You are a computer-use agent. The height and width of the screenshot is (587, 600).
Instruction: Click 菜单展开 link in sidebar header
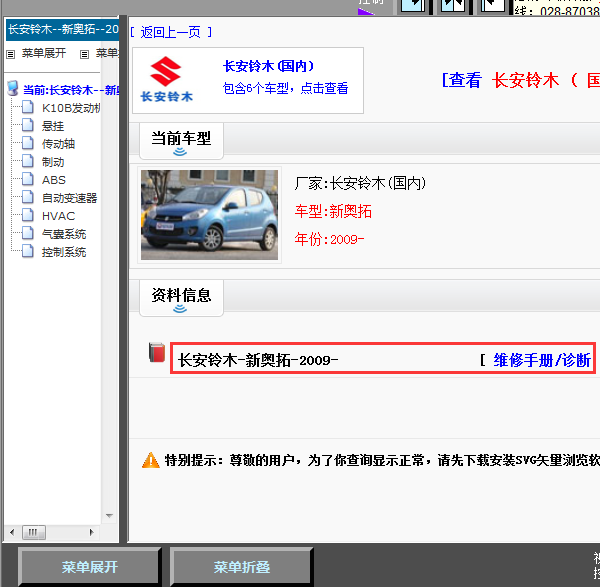[x=44, y=53]
